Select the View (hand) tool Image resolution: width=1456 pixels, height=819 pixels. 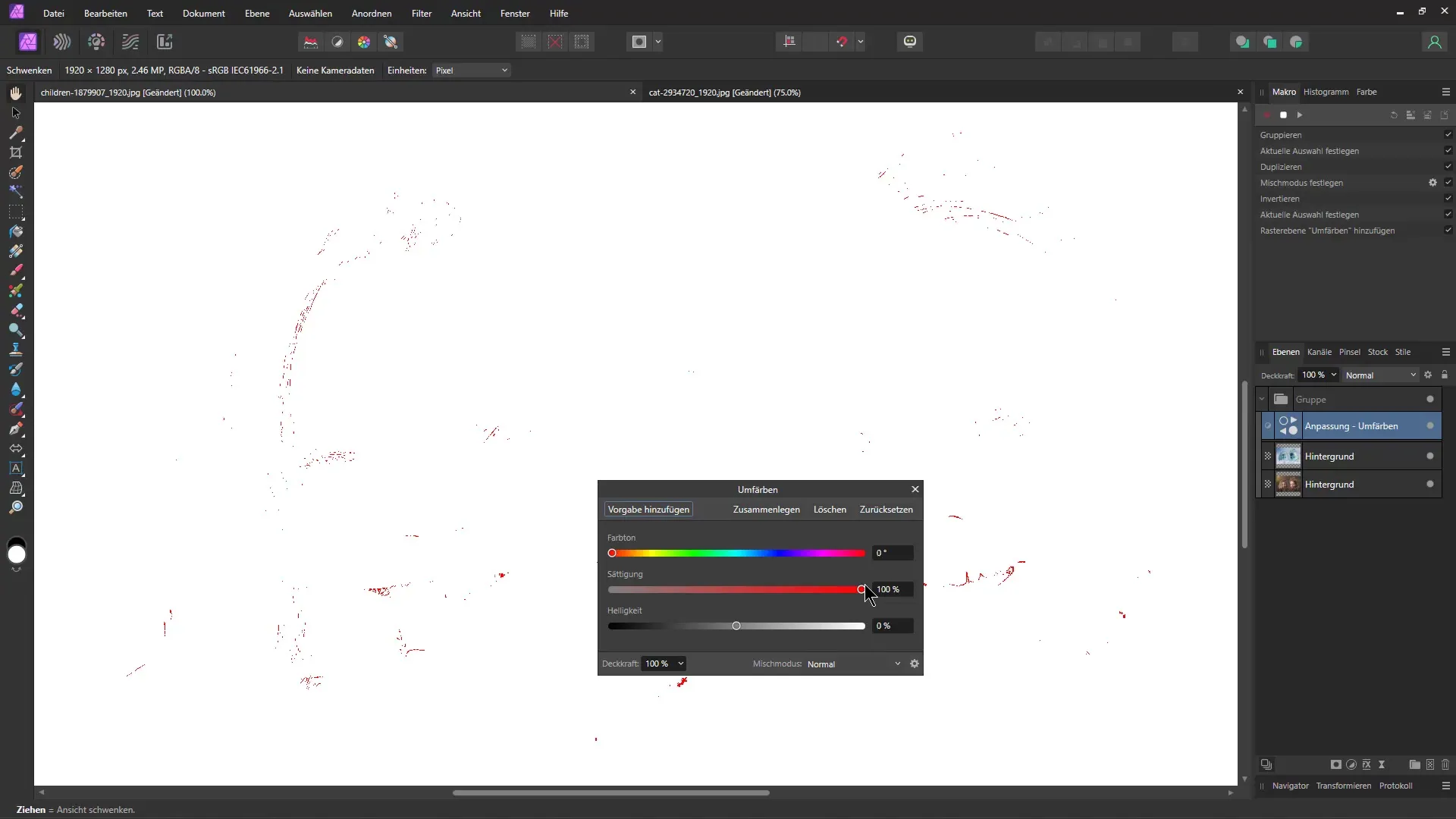pos(16,93)
